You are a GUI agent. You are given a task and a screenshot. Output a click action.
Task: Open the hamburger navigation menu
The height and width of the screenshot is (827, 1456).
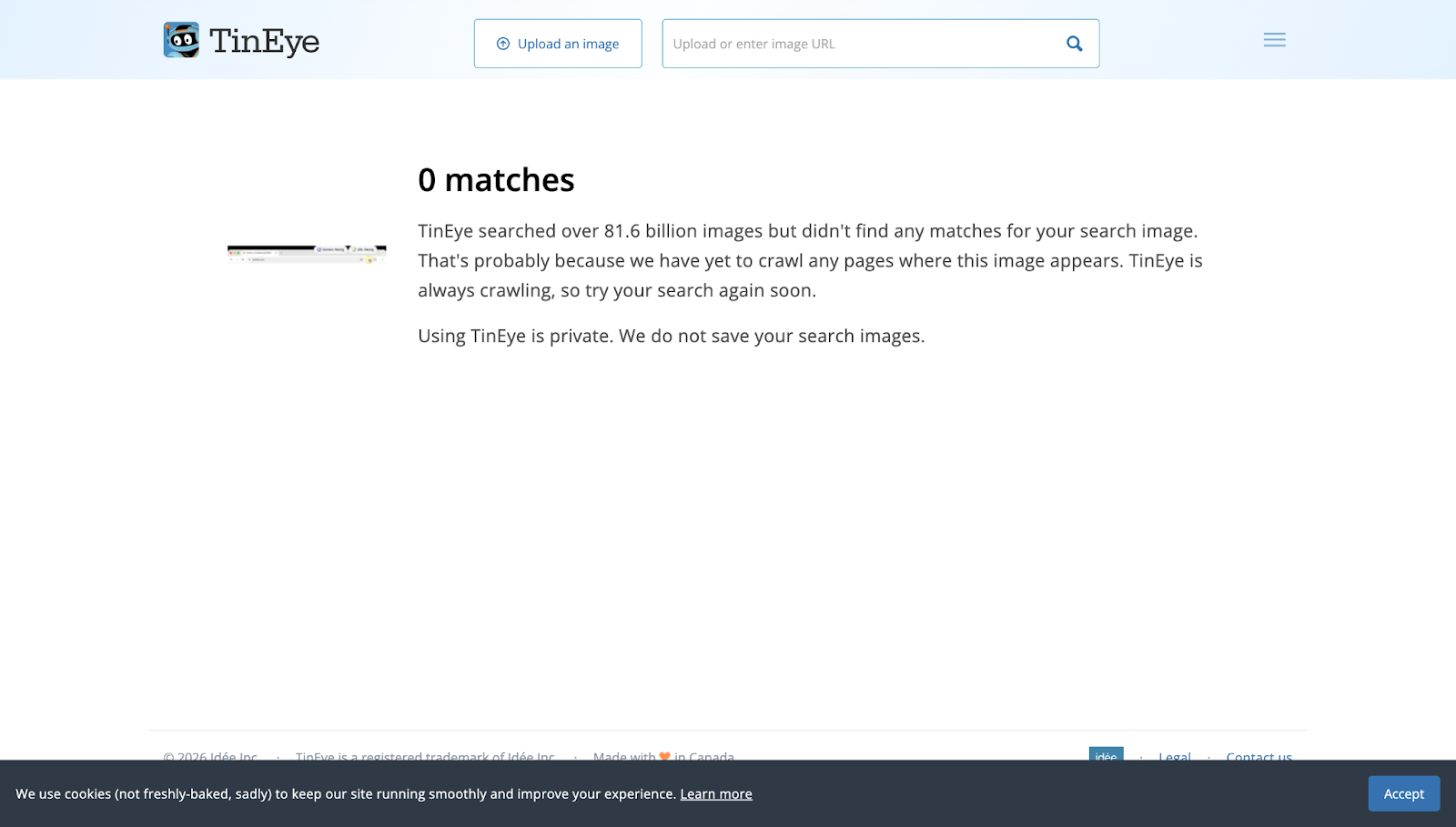1274,39
